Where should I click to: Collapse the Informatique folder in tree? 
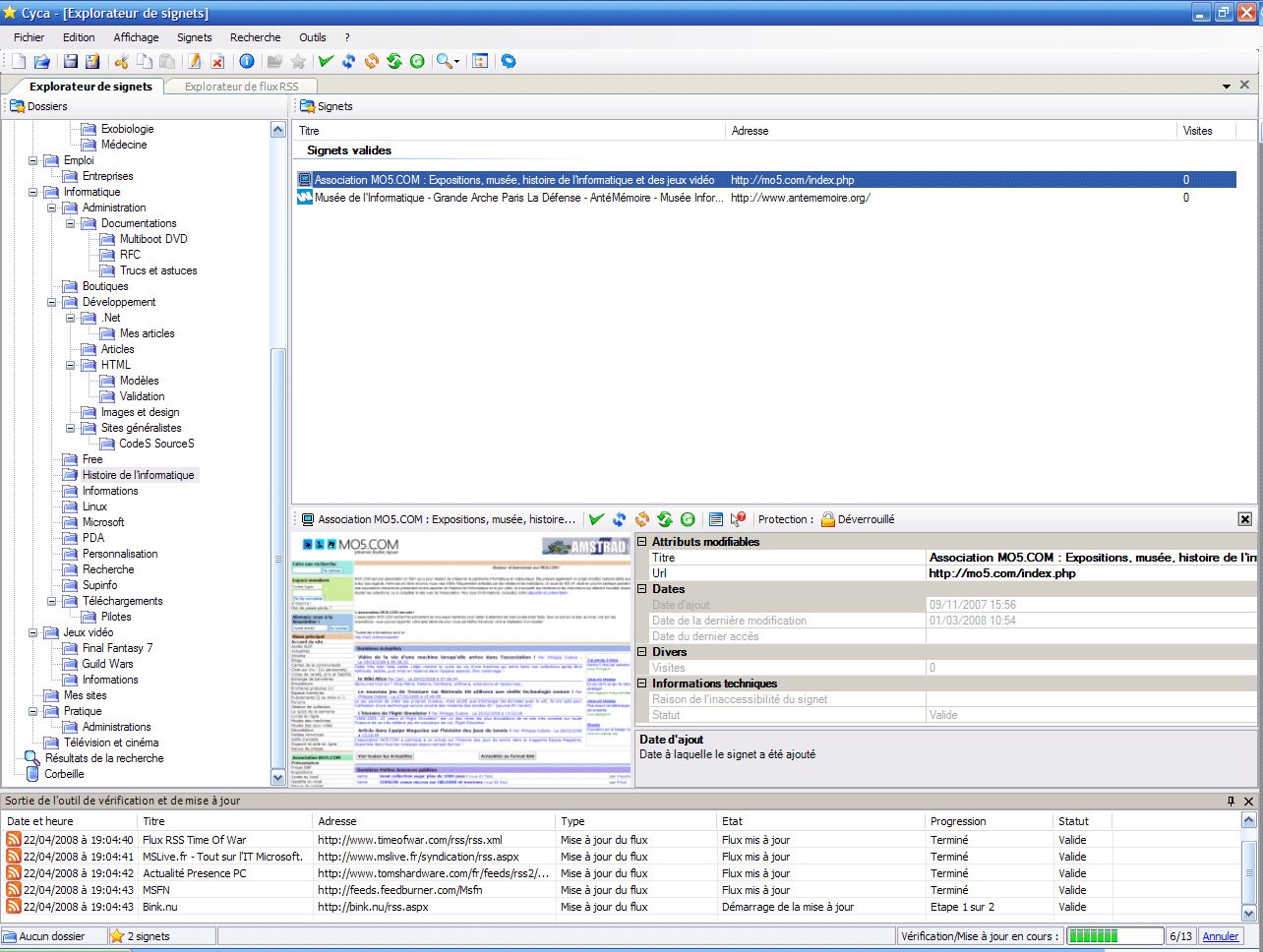(x=33, y=192)
